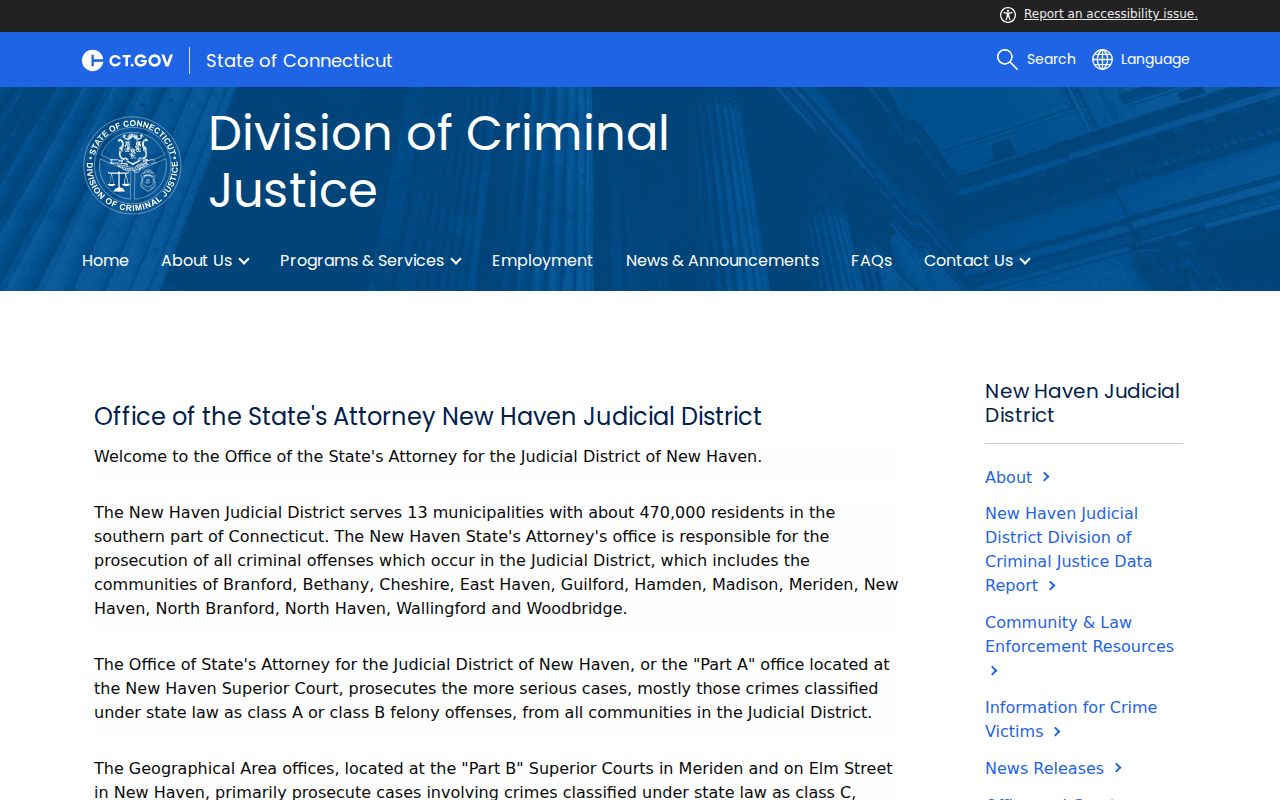Viewport: 1280px width, 800px height.
Task: Open the News Releases sidebar link
Action: pyautogui.click(x=1044, y=768)
